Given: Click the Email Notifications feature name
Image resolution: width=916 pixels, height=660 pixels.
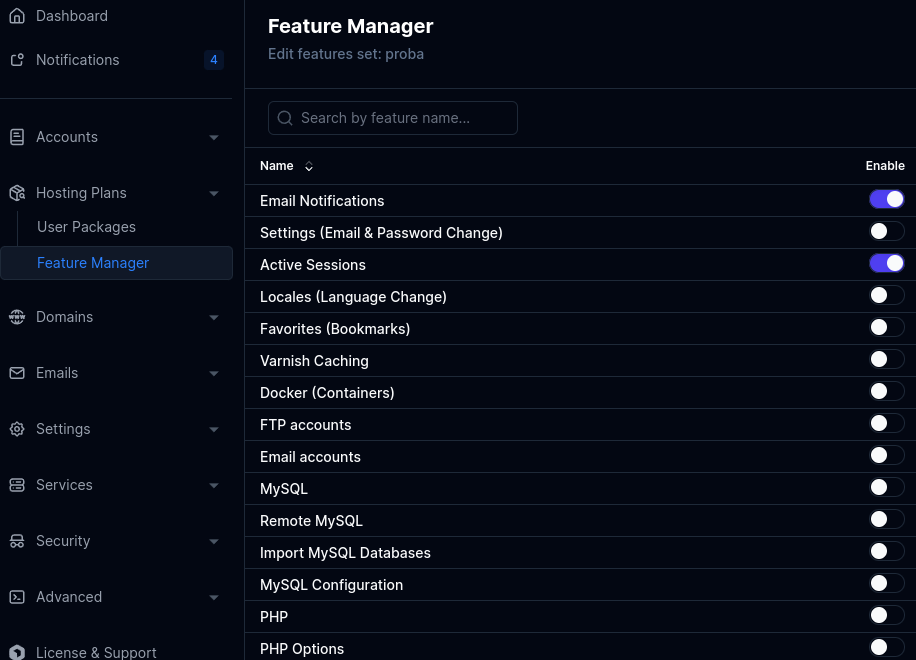Looking at the screenshot, I should [322, 201].
